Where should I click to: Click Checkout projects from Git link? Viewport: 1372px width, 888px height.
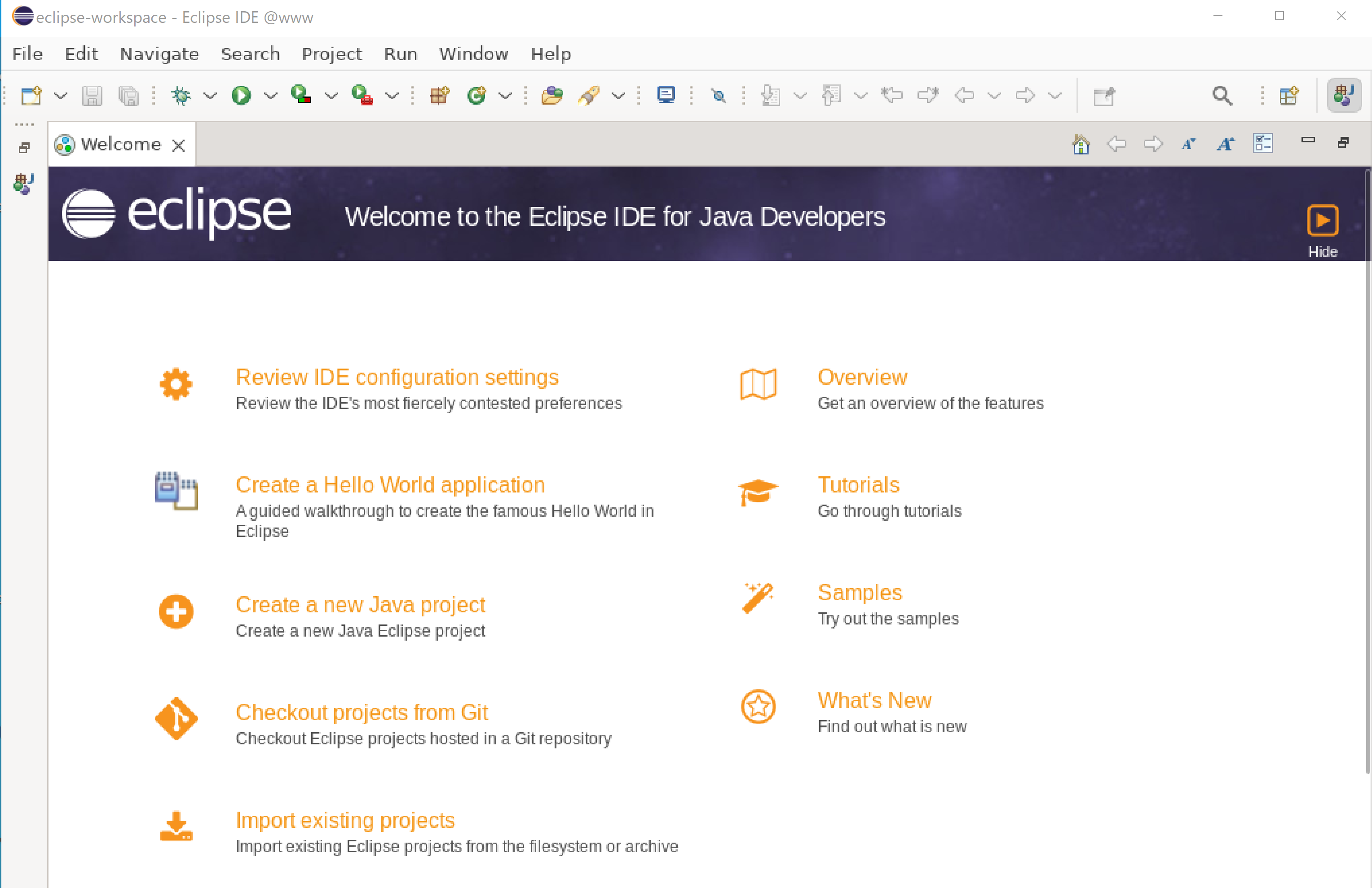point(362,712)
